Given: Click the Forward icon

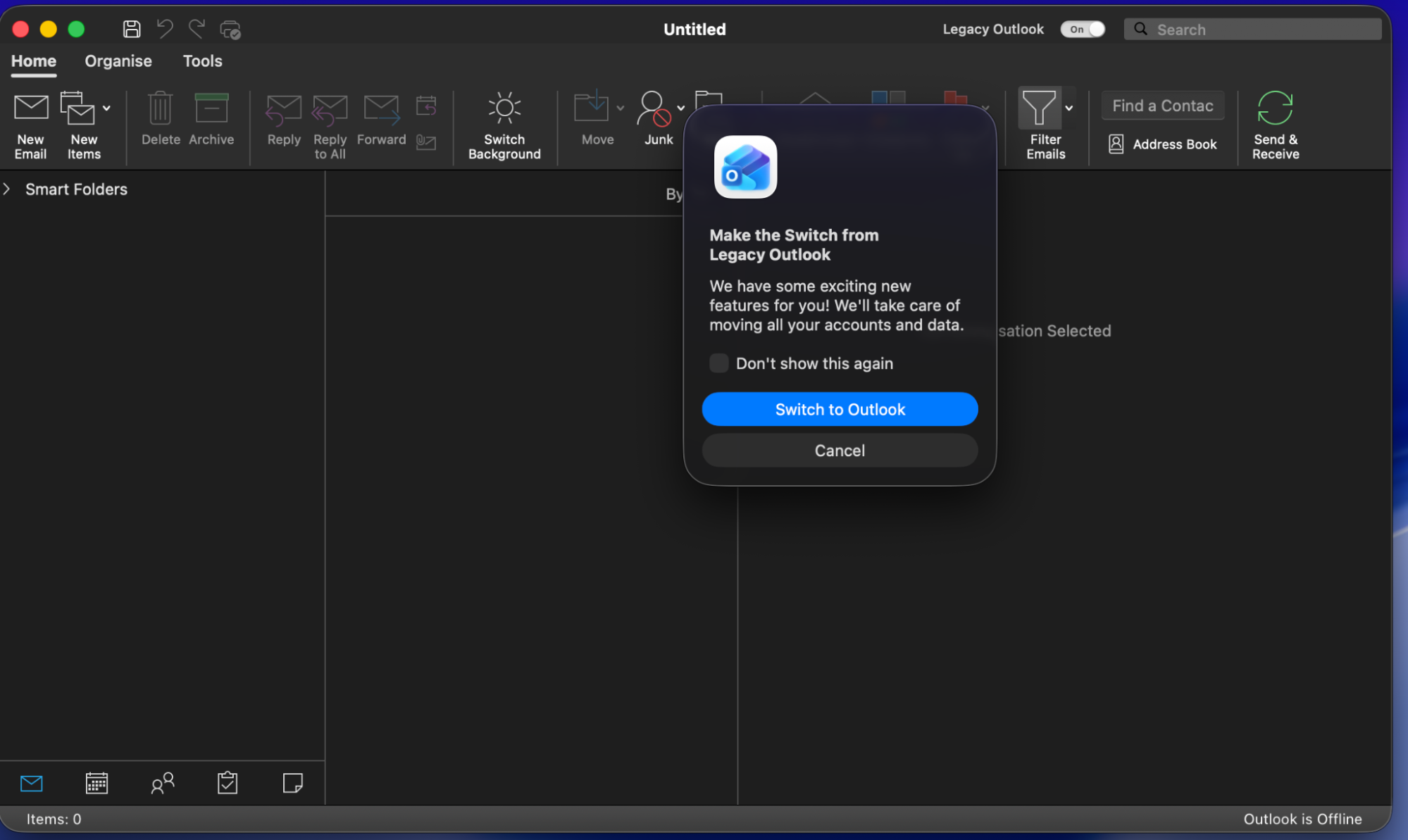Looking at the screenshot, I should pos(381,110).
